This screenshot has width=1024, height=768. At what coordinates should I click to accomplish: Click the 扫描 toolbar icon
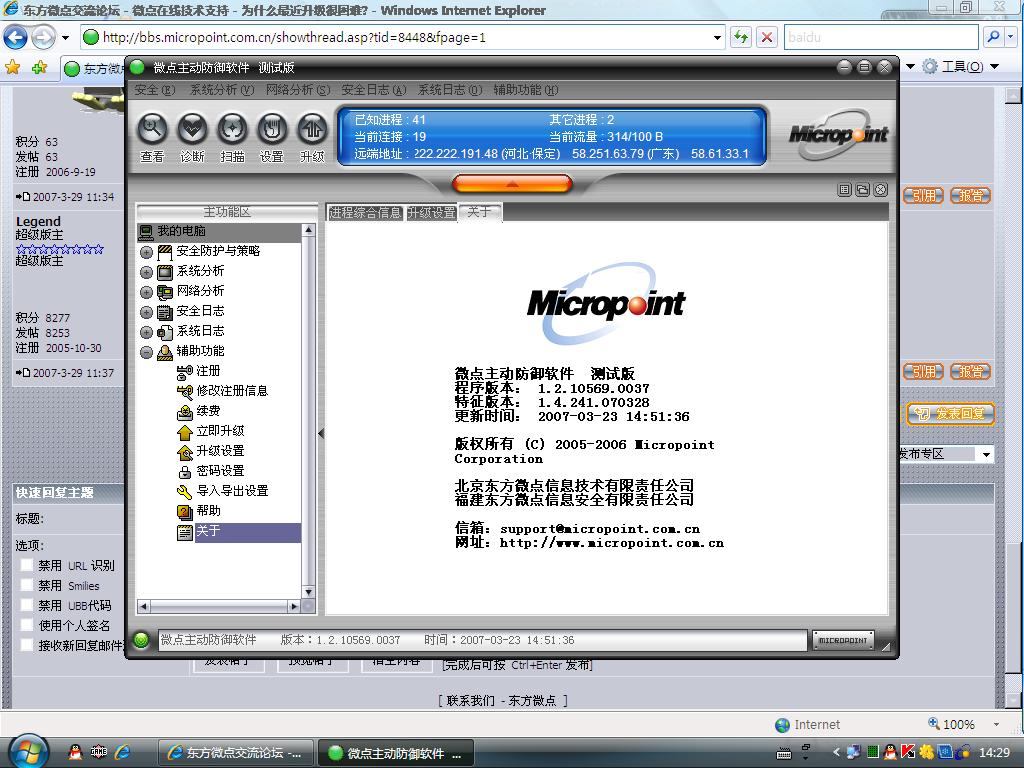pos(232,129)
